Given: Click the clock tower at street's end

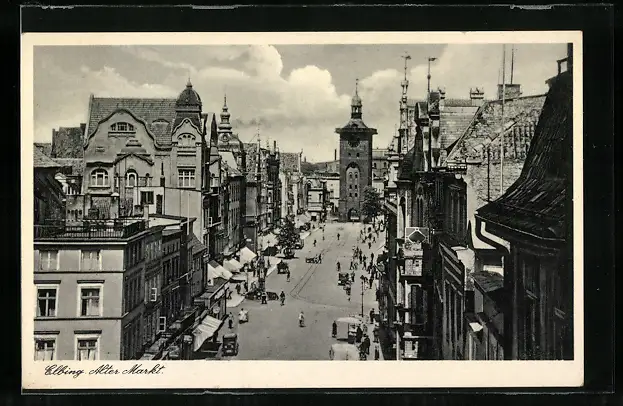Looking at the screenshot, I should 355,165.
